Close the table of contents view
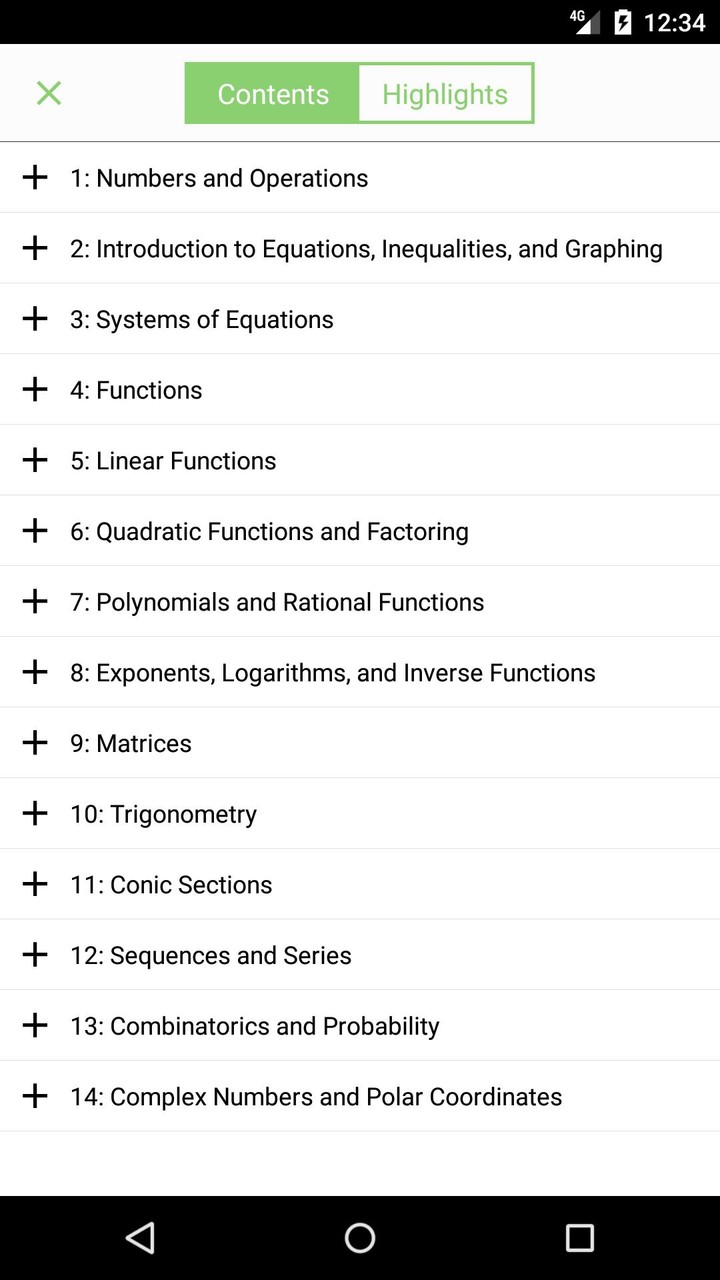The width and height of the screenshot is (720, 1280). coord(48,92)
